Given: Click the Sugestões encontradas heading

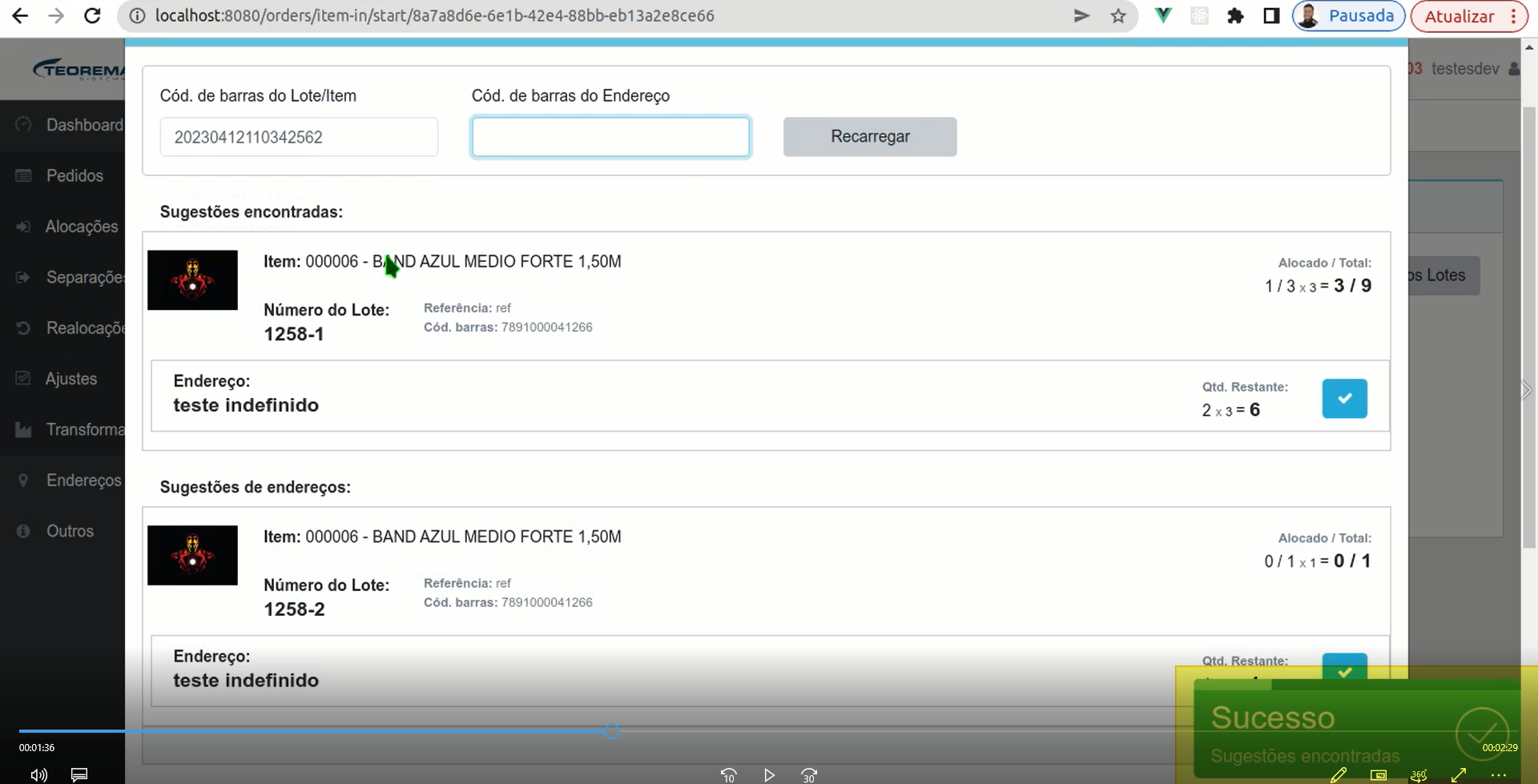Looking at the screenshot, I should point(252,211).
